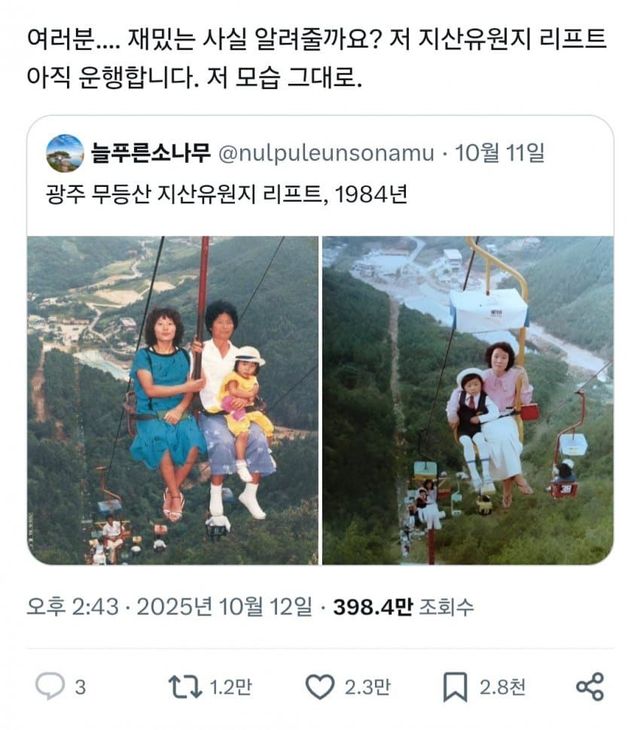Open the right photo with yellow lift chair
The width and height of the screenshot is (640, 730).
click(468, 400)
